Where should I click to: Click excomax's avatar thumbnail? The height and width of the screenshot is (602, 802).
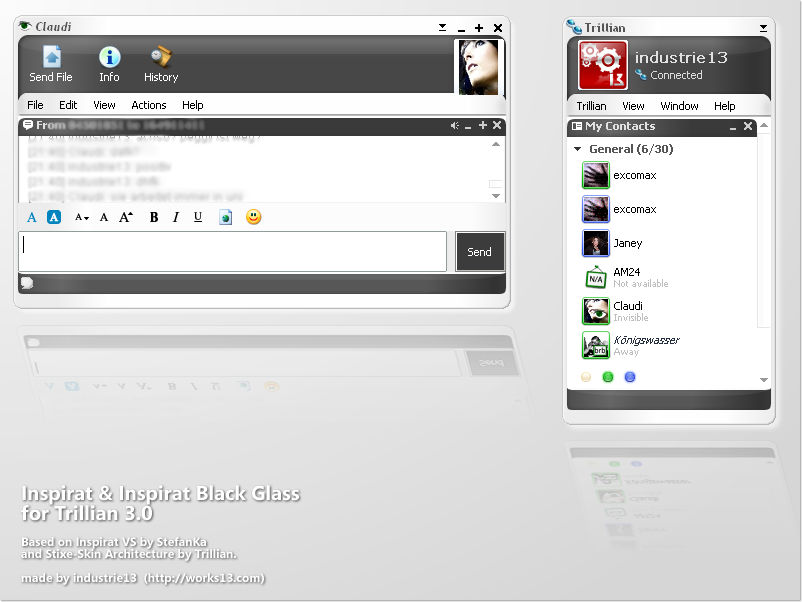pos(594,174)
